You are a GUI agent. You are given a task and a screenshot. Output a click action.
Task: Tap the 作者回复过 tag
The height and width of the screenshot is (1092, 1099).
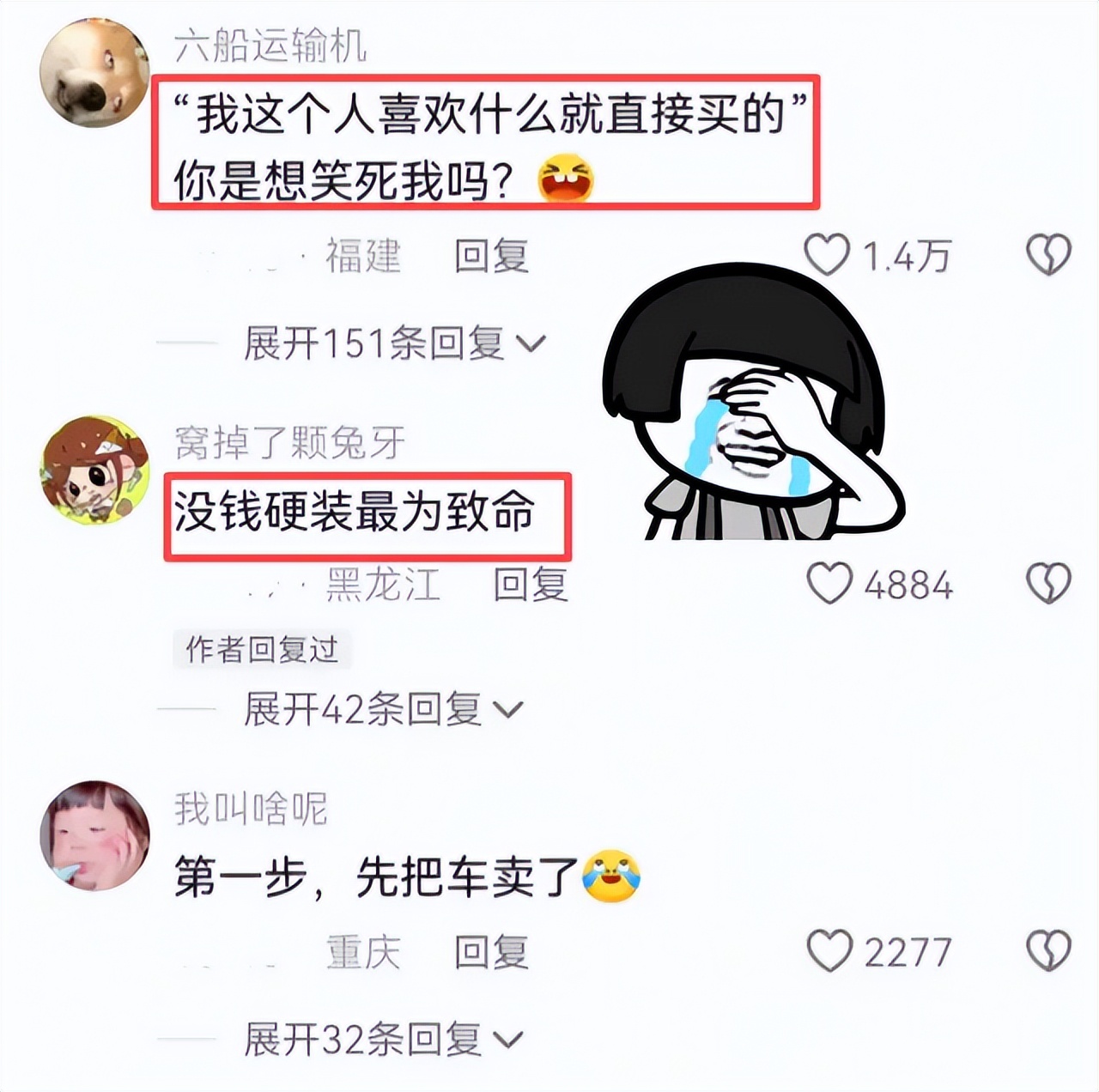(262, 649)
